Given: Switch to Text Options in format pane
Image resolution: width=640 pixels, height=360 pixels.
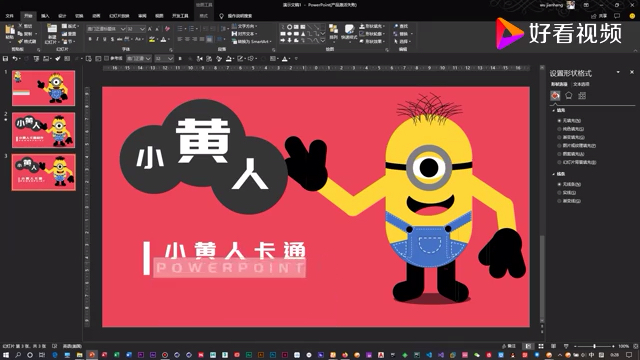Looking at the screenshot, I should pos(581,84).
